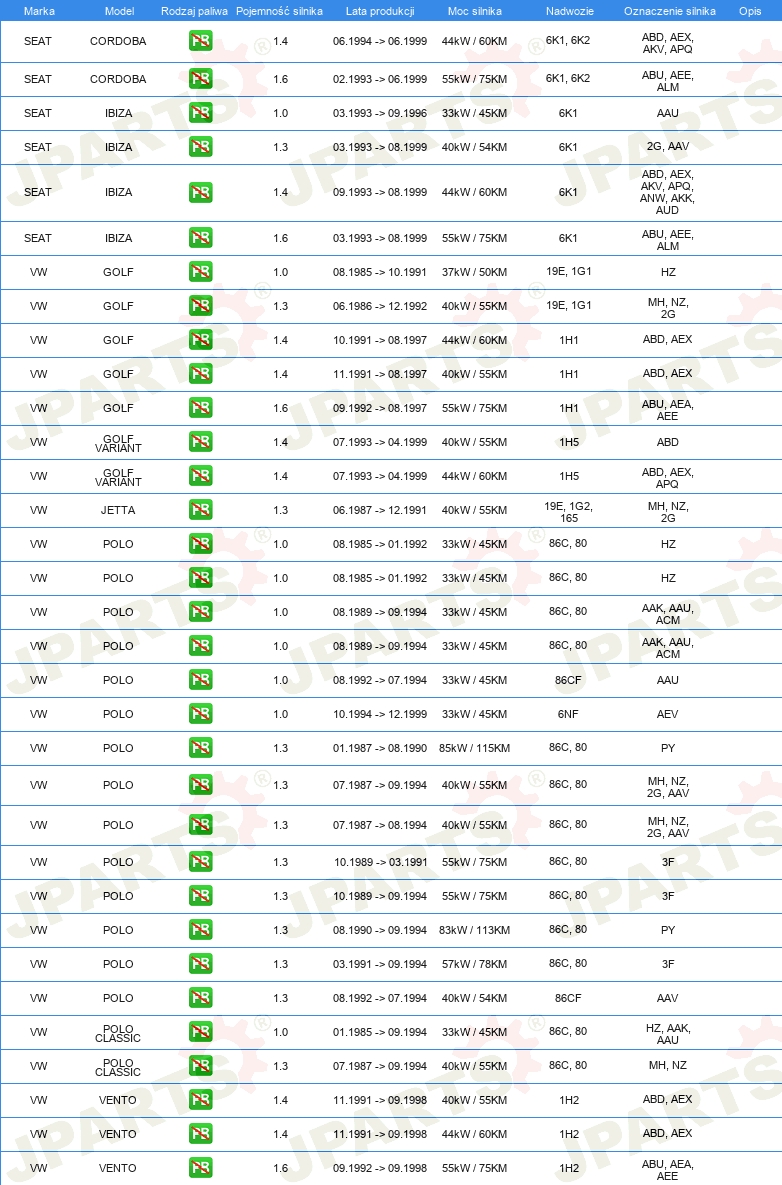Image resolution: width=782 pixels, height=1185 pixels.
Task: Click engine code ABD in GOLF VARIANT row
Action: 668,441
